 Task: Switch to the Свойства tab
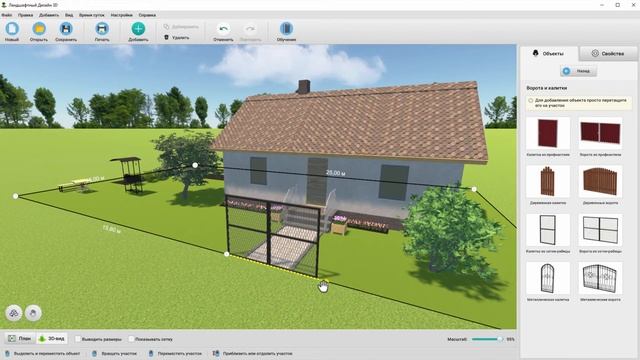(608, 53)
